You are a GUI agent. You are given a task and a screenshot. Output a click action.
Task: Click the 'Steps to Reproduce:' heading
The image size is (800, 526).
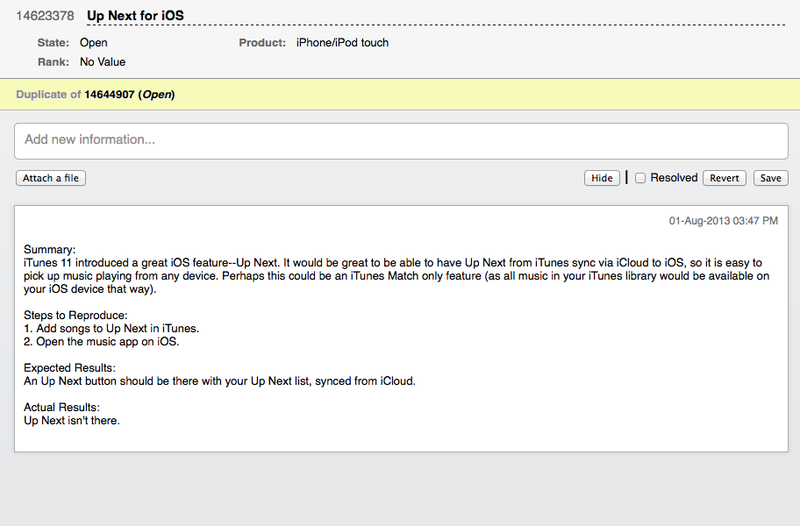(x=76, y=315)
